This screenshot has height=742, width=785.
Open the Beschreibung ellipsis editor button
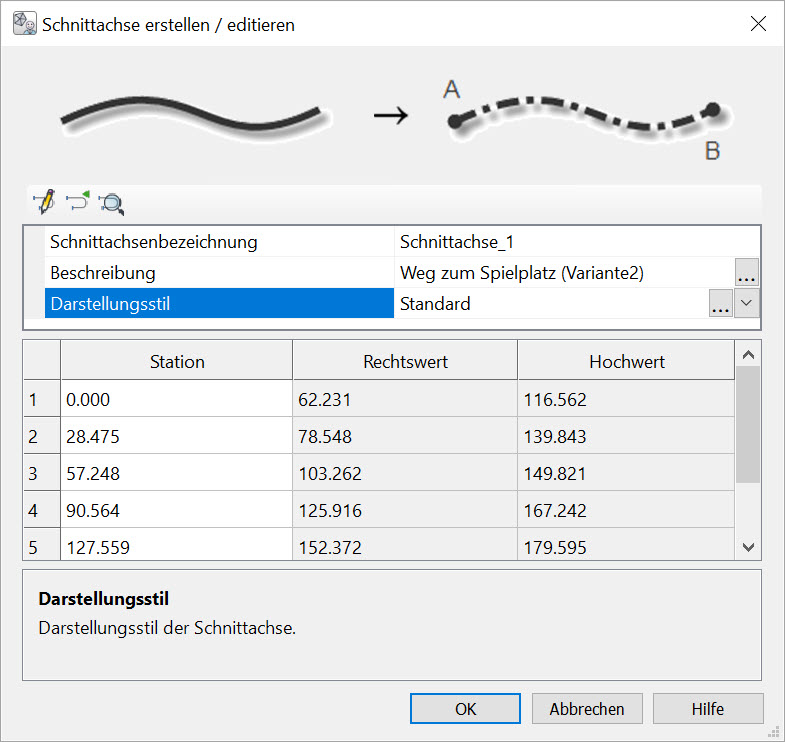coord(746,273)
